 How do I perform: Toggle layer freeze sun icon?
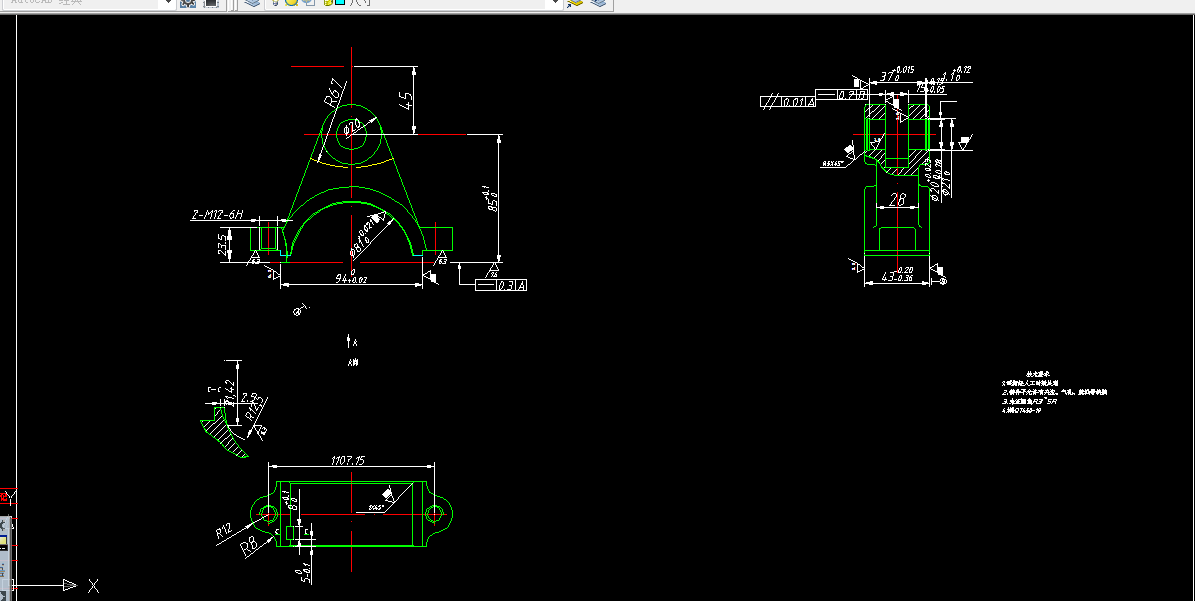pyautogui.click(x=291, y=3)
